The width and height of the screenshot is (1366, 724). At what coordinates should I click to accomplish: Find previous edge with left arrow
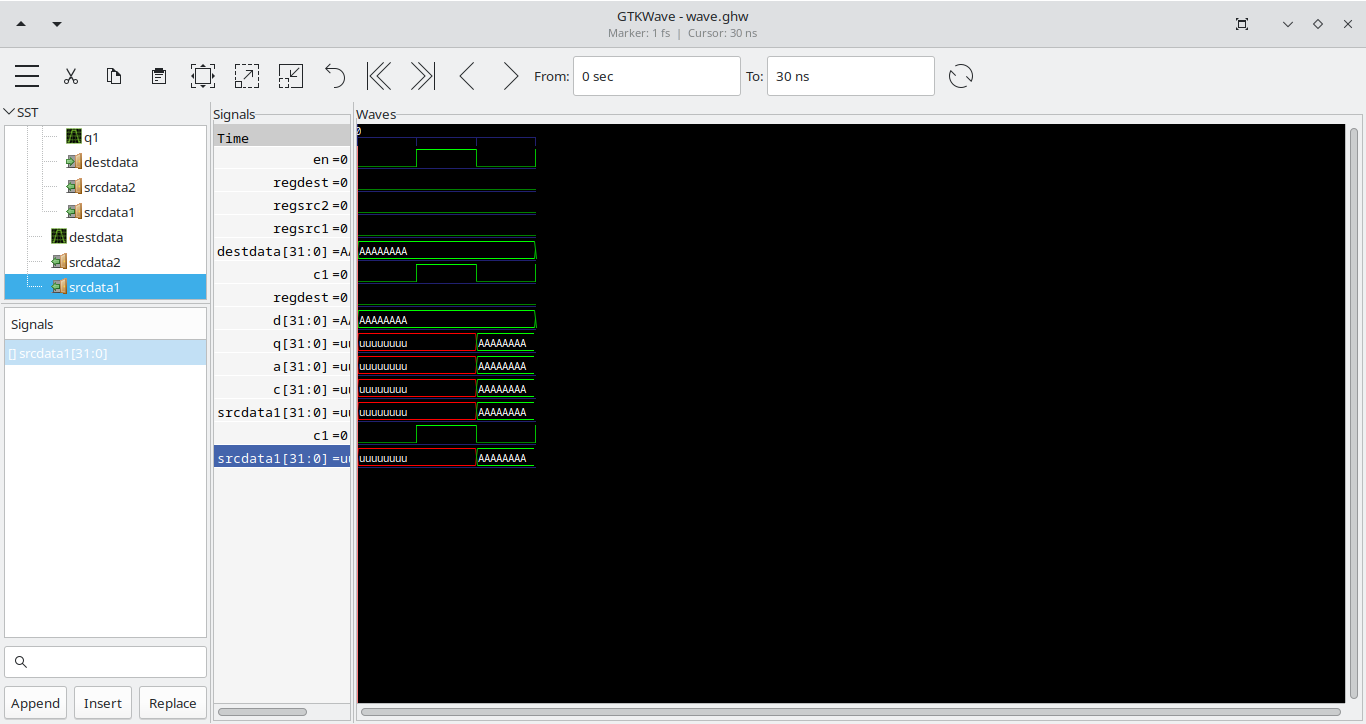467,76
